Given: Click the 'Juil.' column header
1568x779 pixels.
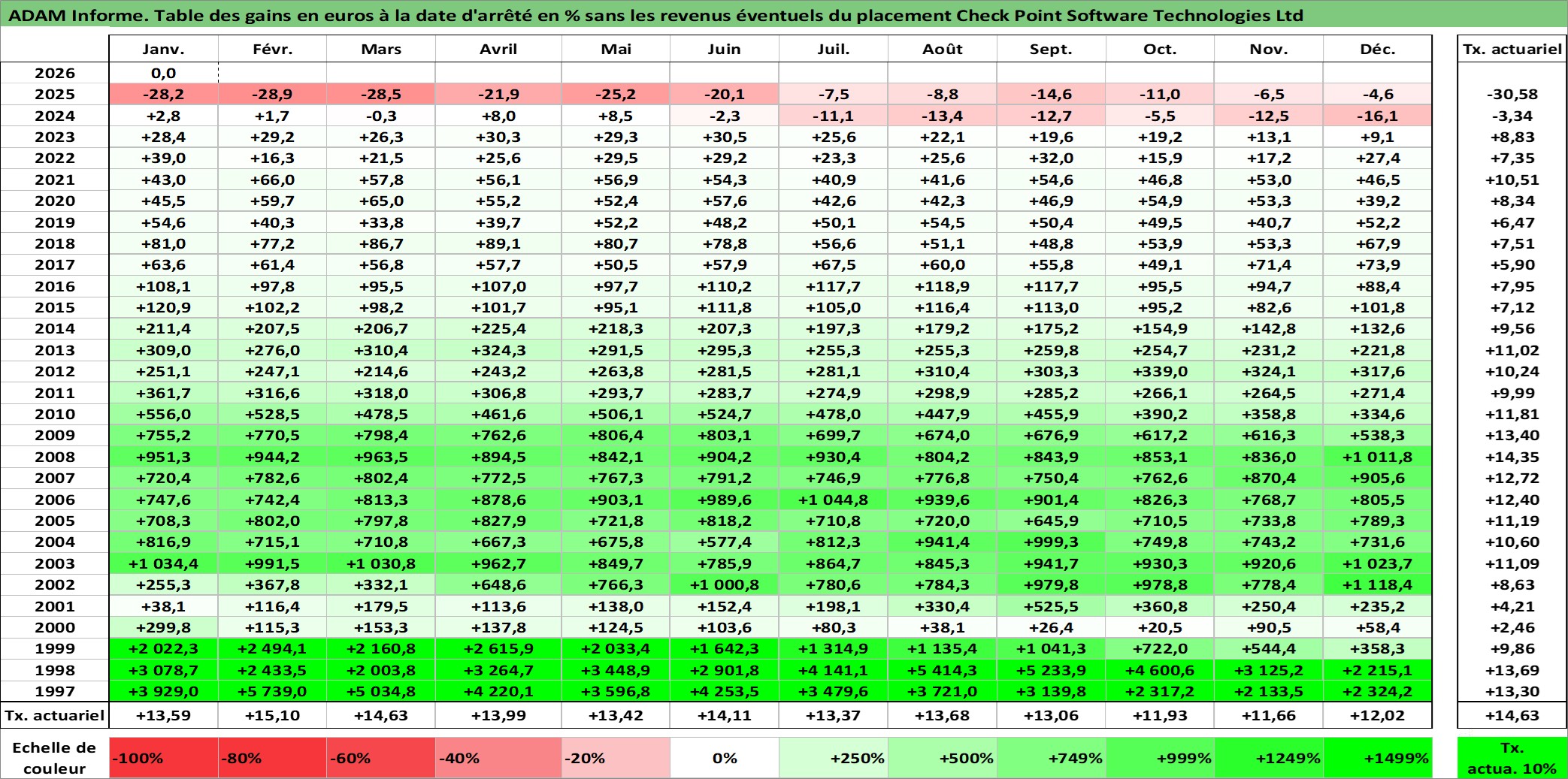Looking at the screenshot, I should (x=834, y=49).
